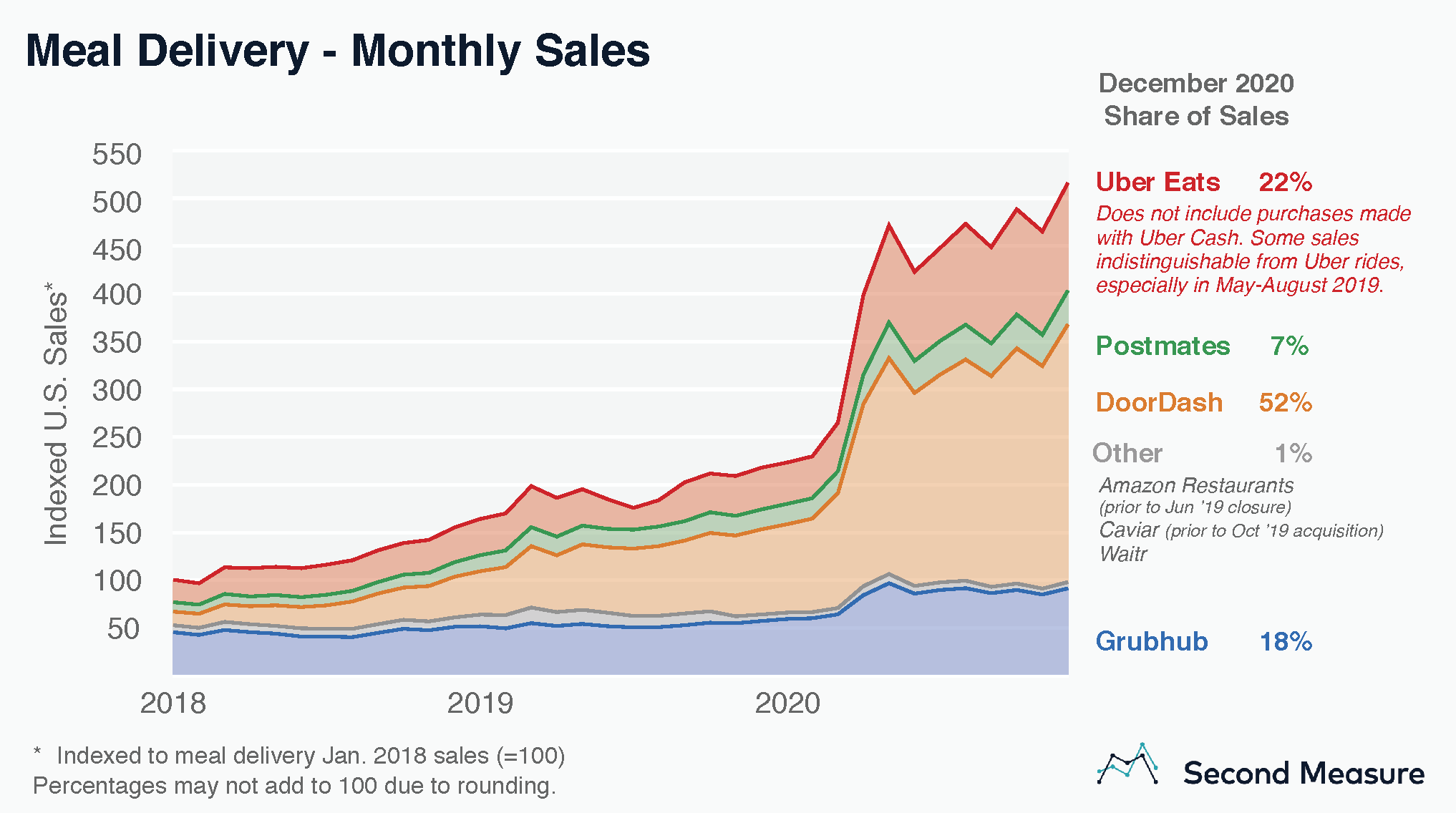This screenshot has height=813, width=1456.
Task: Click the 500 y-axis tick label
Action: pyautogui.click(x=117, y=203)
